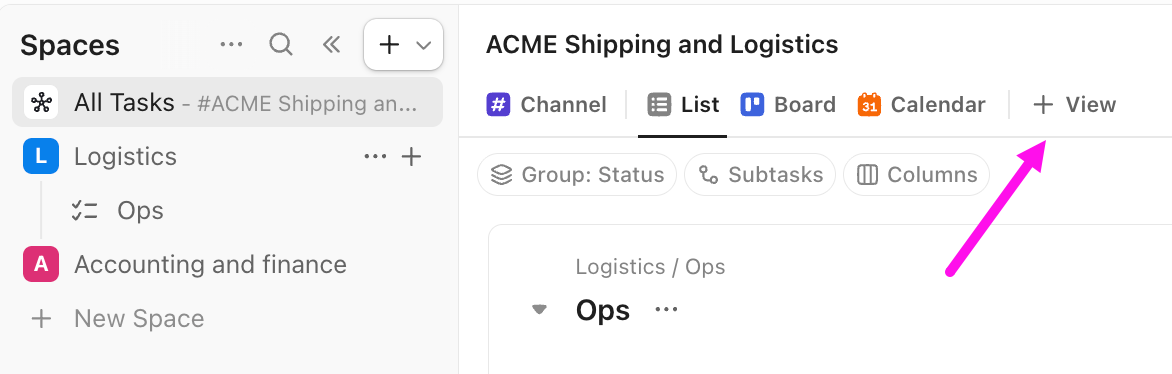Open the create-new dropdown chevron beside plus
Screen dimensions: 1172x374
pyautogui.click(x=424, y=46)
